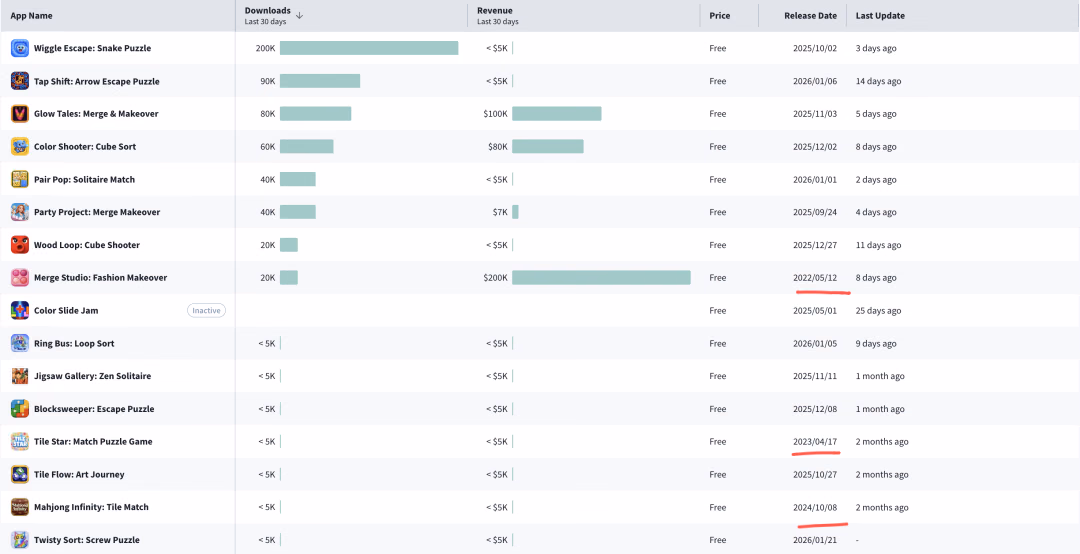Click the 2025/09/24 release date cell
Viewport: 1080px width, 554px height.
815,212
